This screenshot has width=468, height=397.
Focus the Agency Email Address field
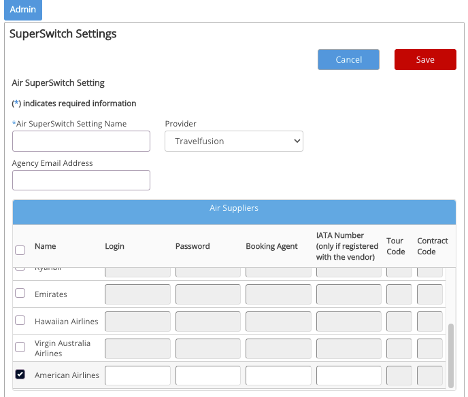81,180
